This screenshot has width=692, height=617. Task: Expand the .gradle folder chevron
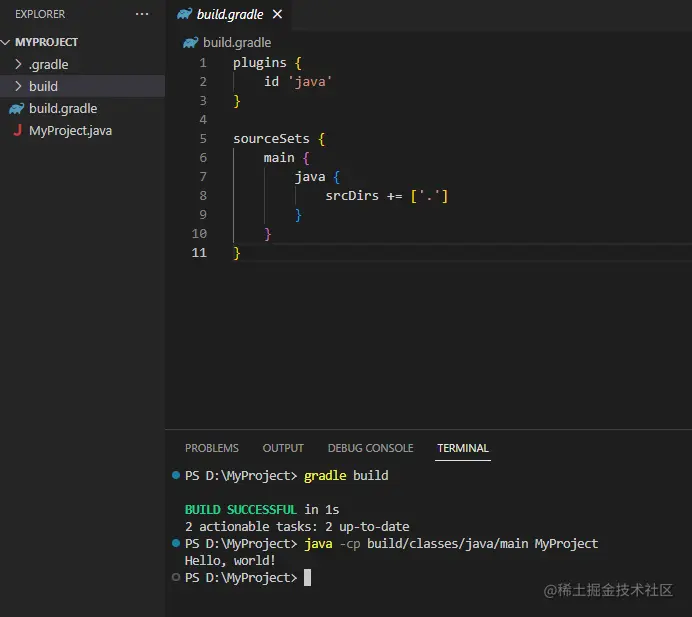pyautogui.click(x=18, y=64)
